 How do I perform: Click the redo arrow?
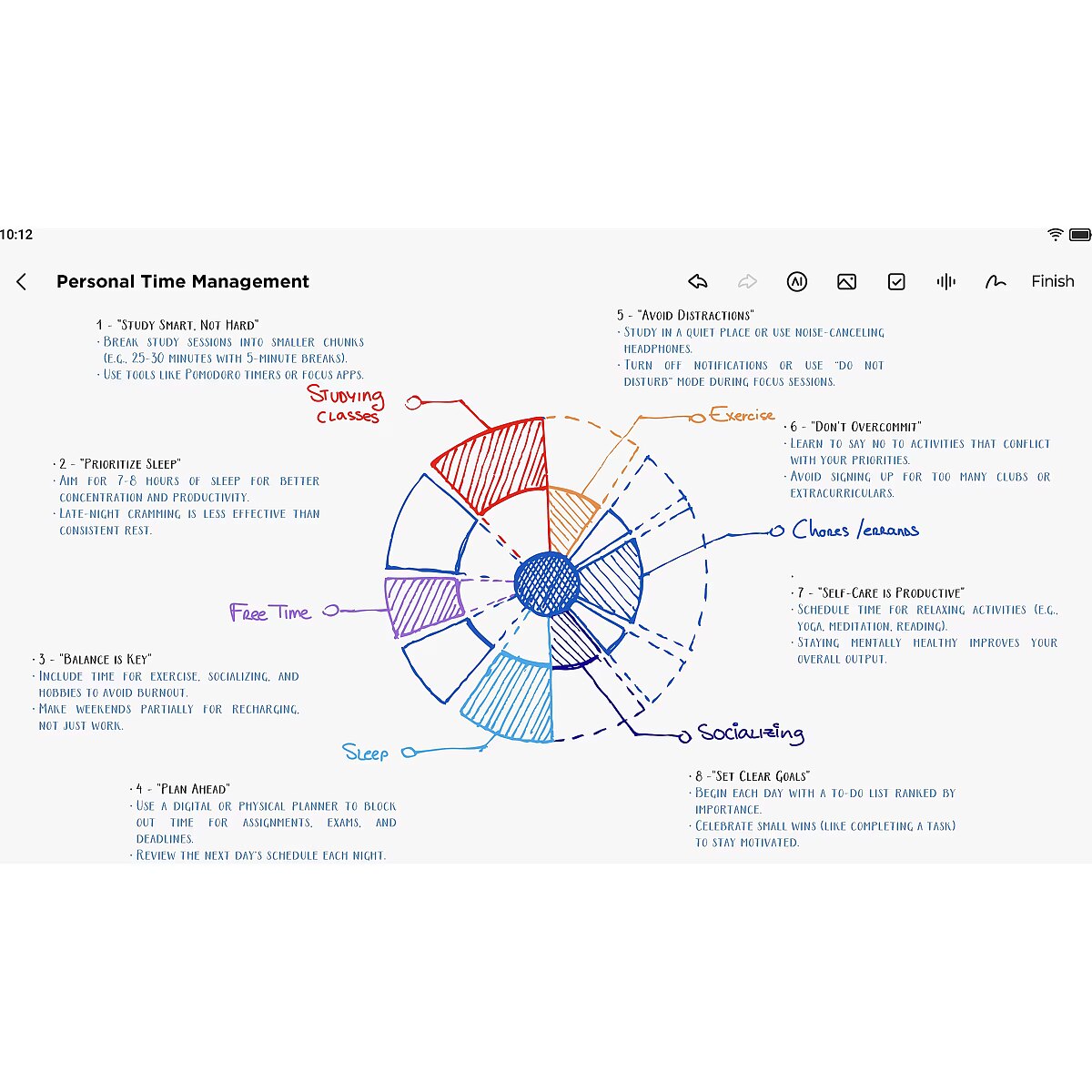pos(747,282)
